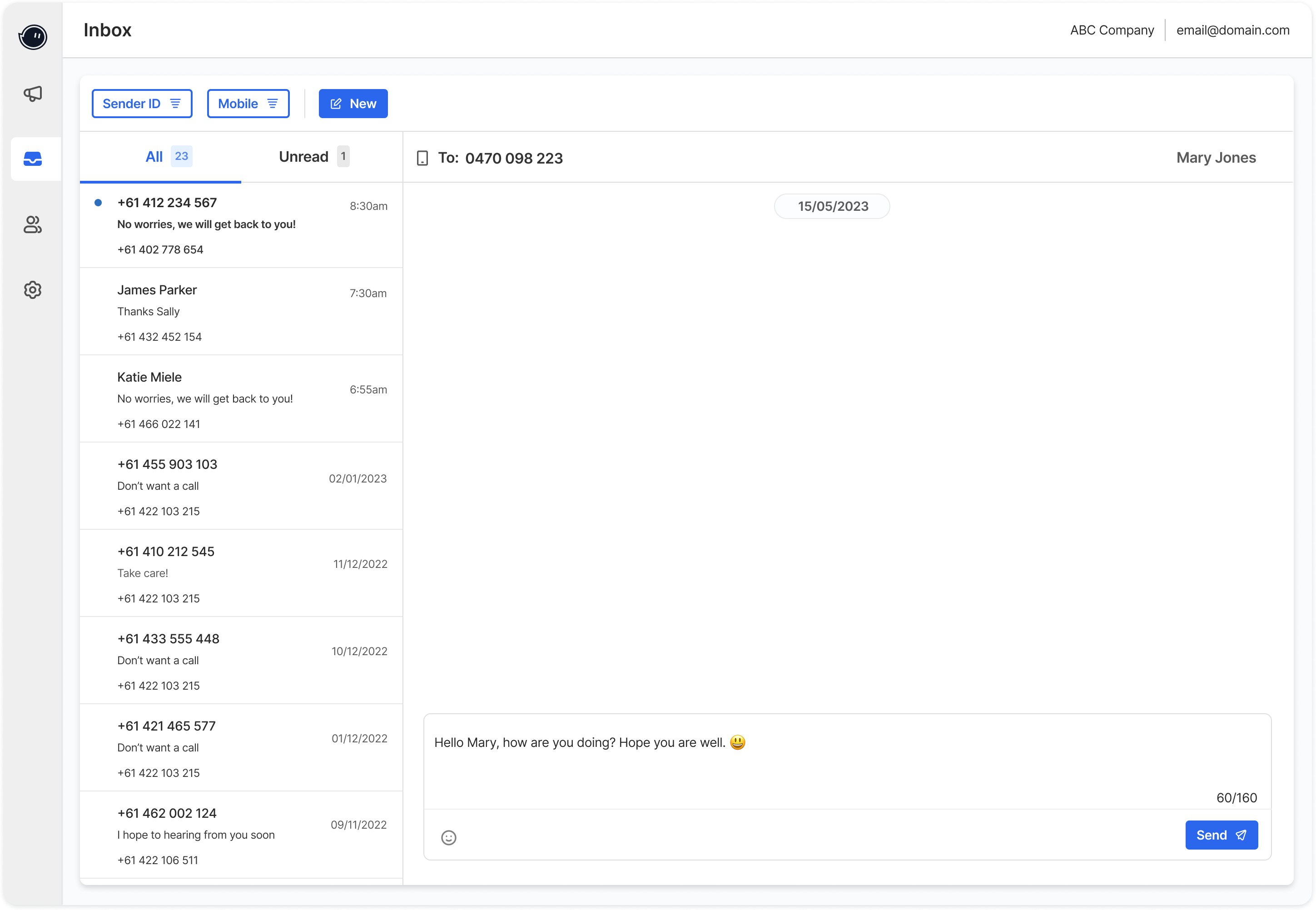Open conversation from +61 433 555 448
This screenshot has height=910, width=1316.
click(x=241, y=661)
